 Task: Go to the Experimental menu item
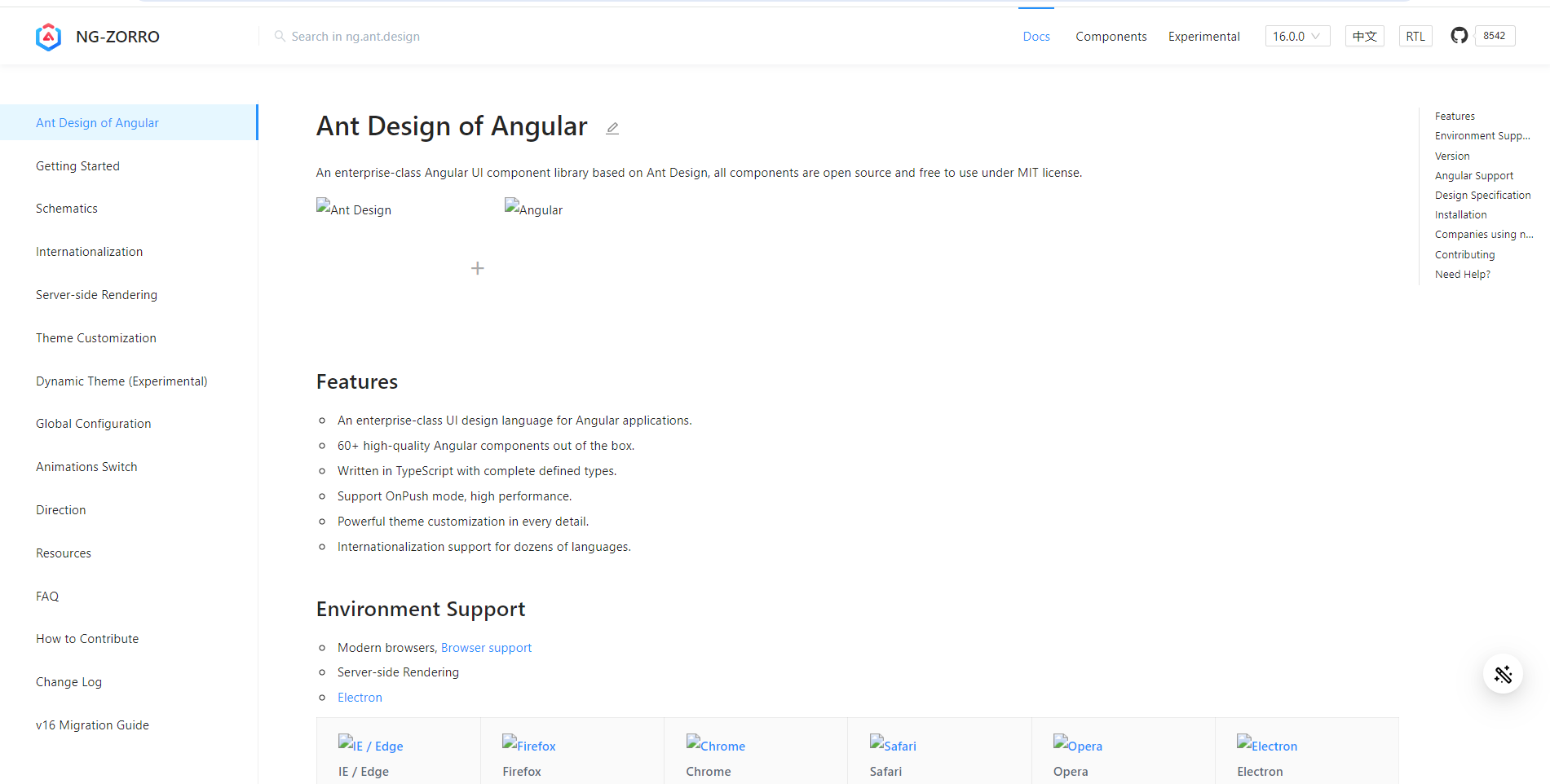coord(1203,37)
